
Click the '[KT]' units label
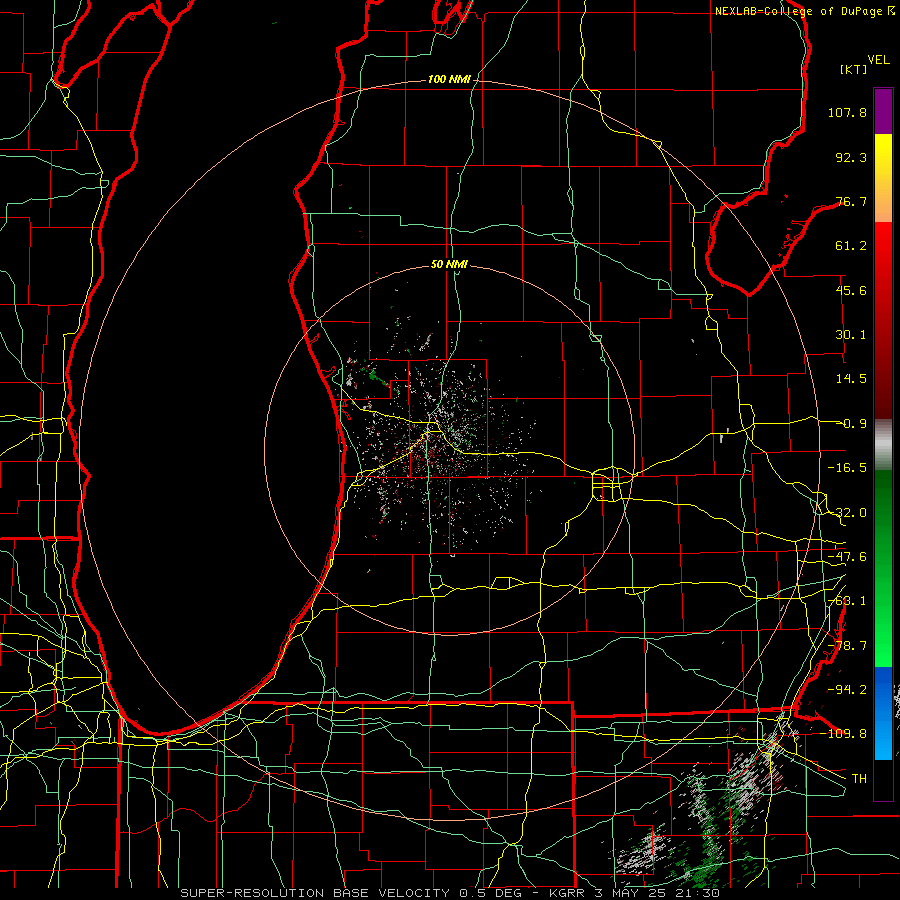pyautogui.click(x=854, y=69)
